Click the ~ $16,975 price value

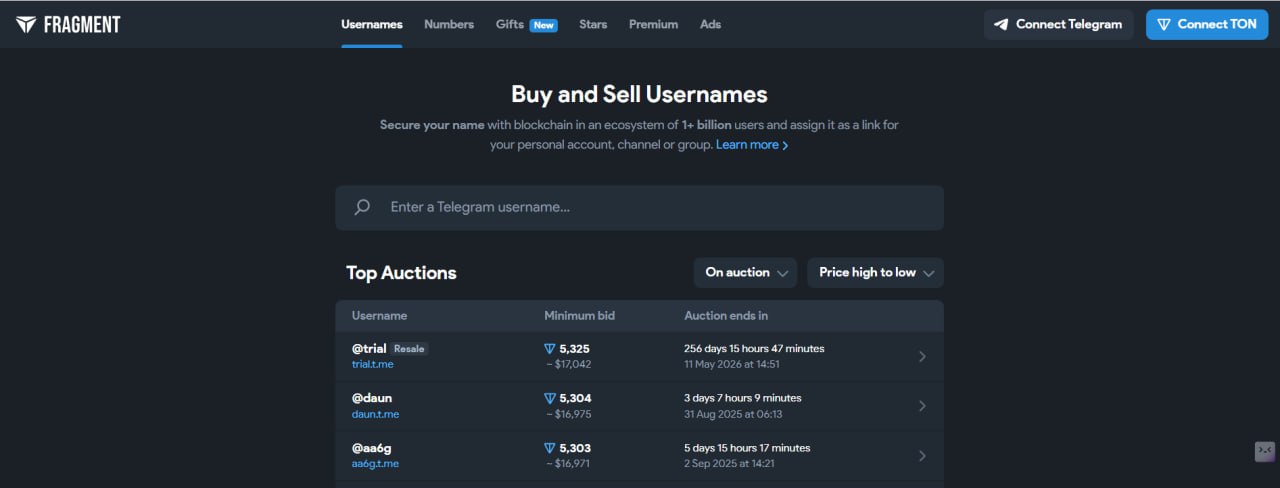(568, 414)
